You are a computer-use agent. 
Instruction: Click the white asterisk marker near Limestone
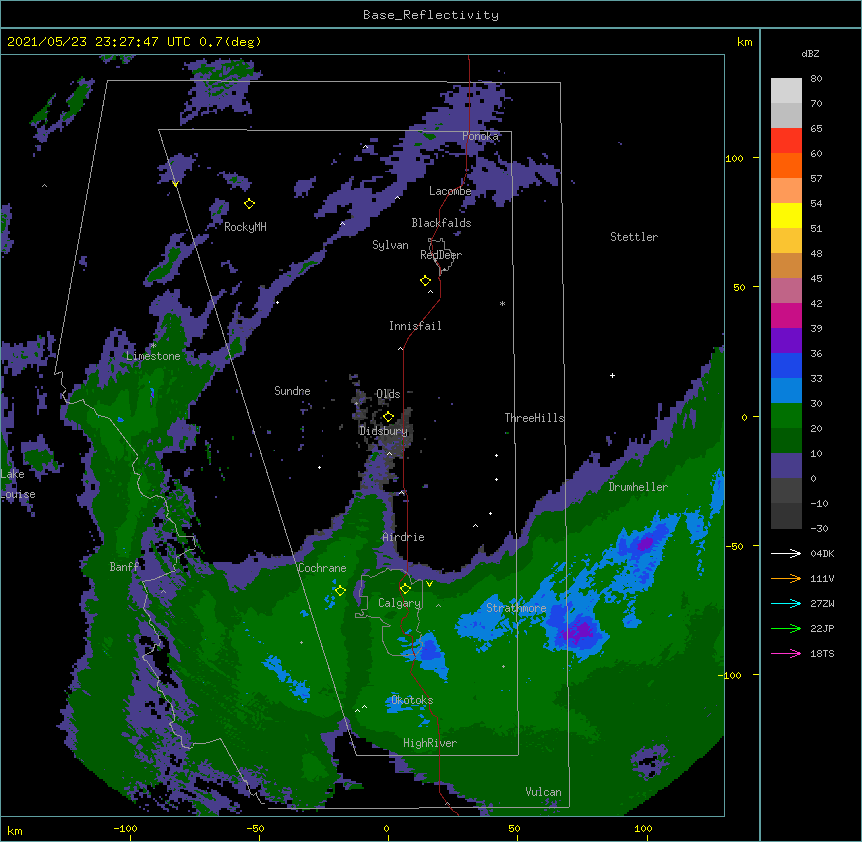click(x=154, y=346)
